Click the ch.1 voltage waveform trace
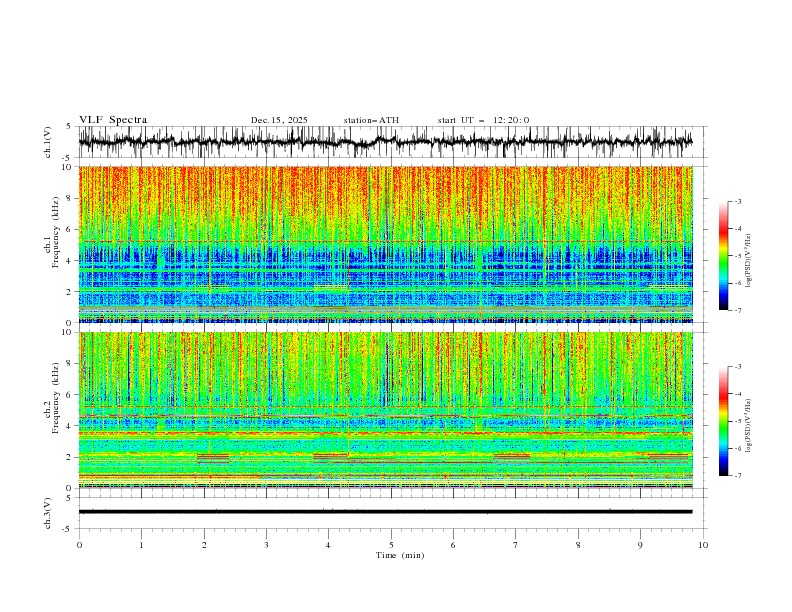Screen dimensions: 792x612 (x=385, y=142)
